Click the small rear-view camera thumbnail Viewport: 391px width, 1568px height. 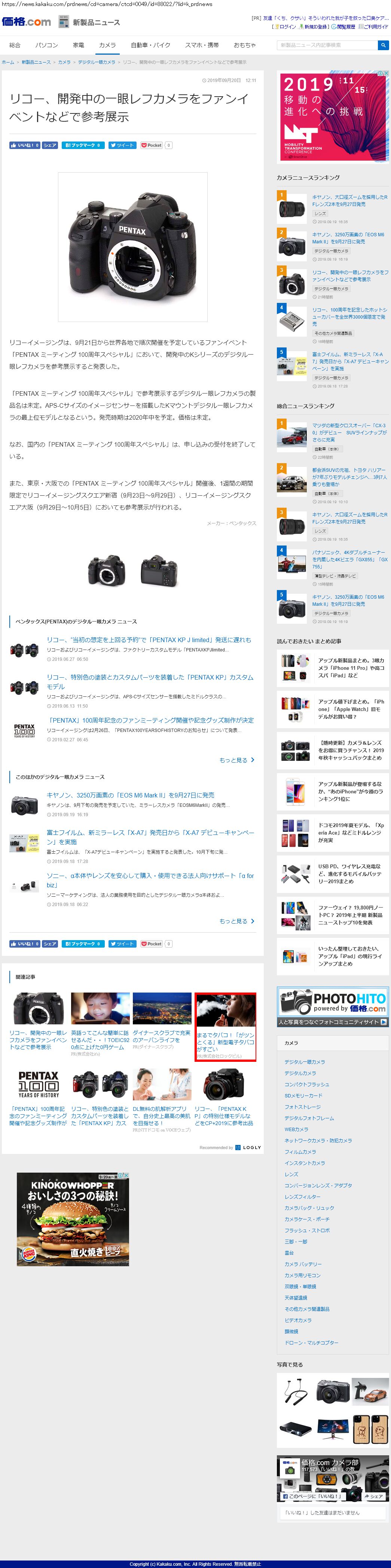pyautogui.click(x=159, y=571)
